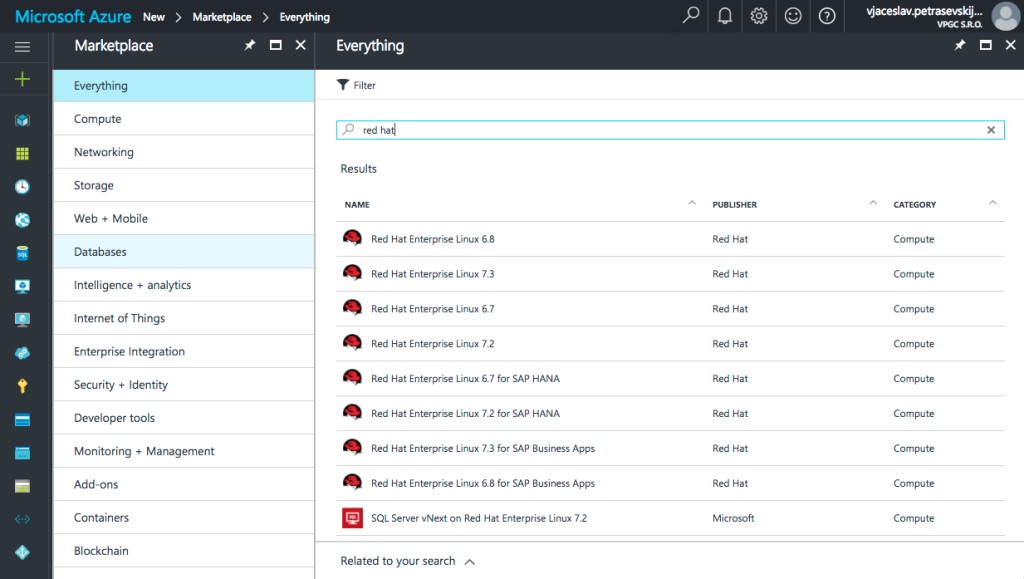Viewport: 1024px width, 579px height.
Task: Open the user account avatar menu
Action: (1005, 16)
